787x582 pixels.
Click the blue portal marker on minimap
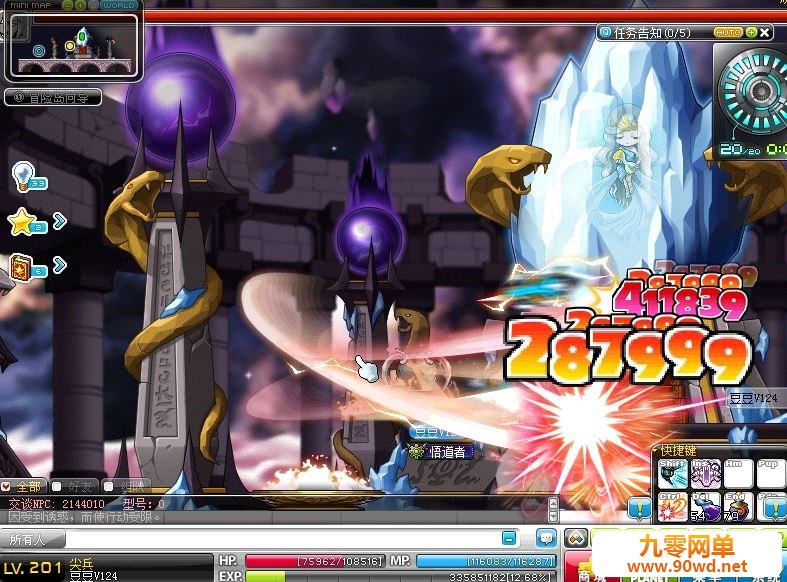[x=39, y=51]
